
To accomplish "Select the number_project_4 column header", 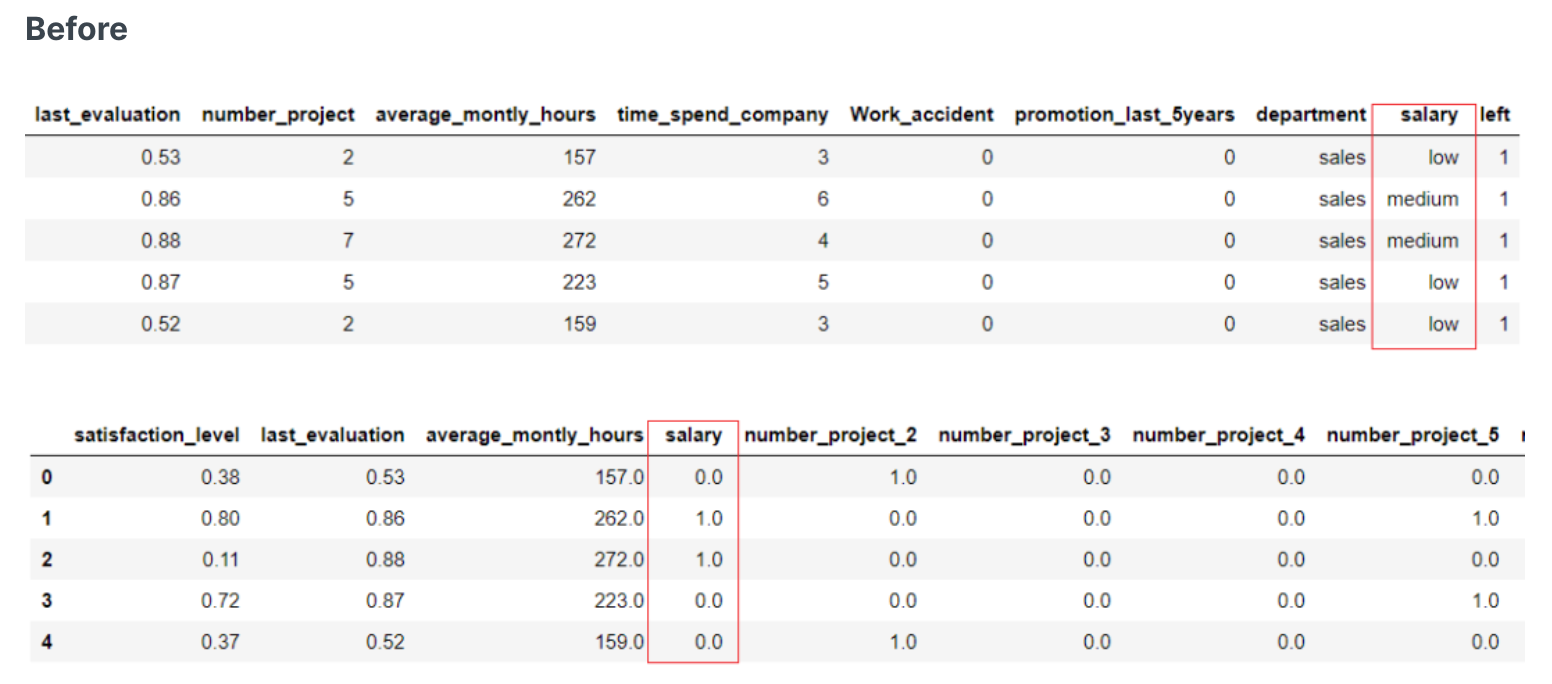I will click(x=1218, y=435).
